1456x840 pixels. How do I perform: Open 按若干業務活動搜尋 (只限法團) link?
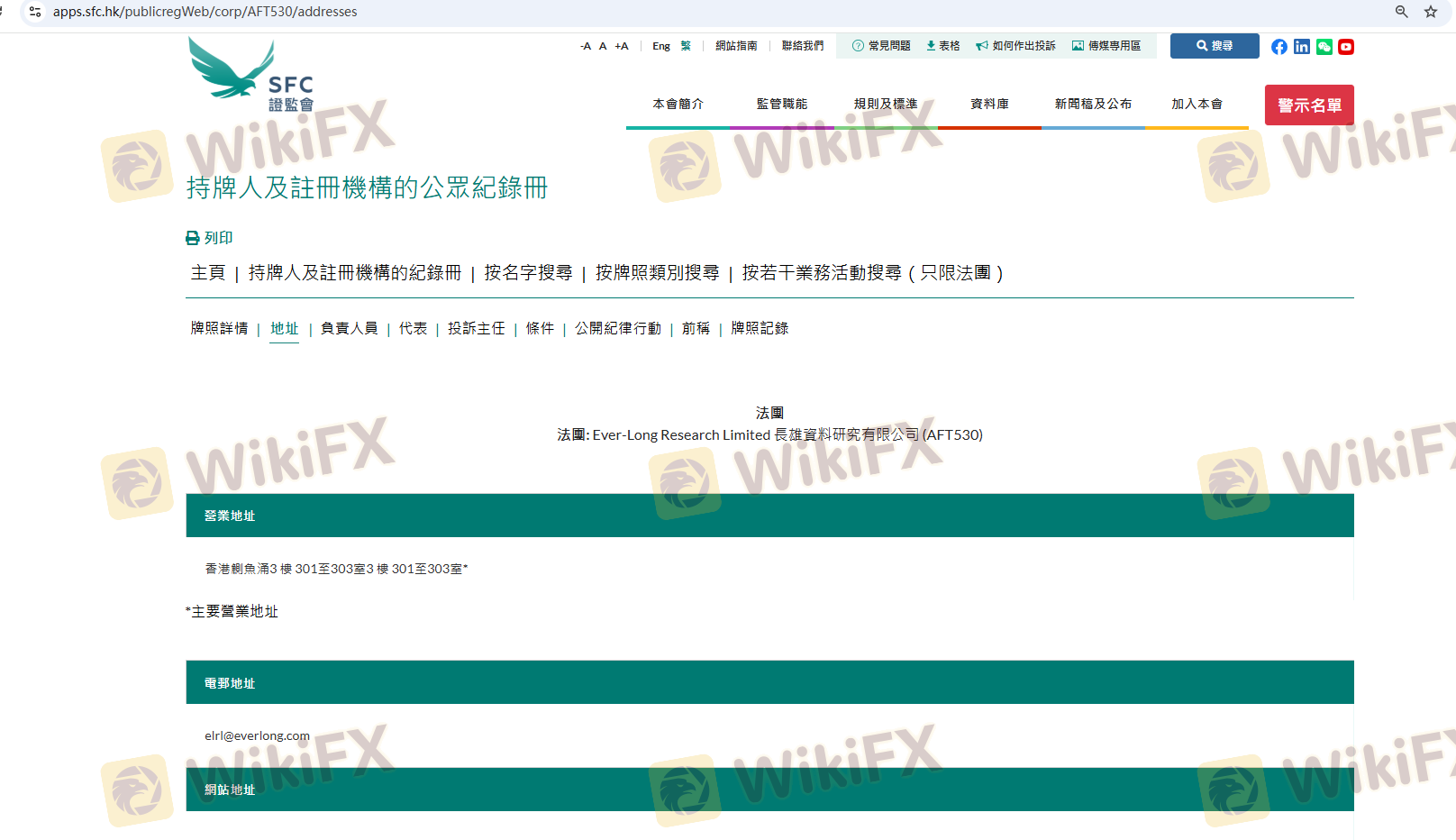tap(872, 273)
